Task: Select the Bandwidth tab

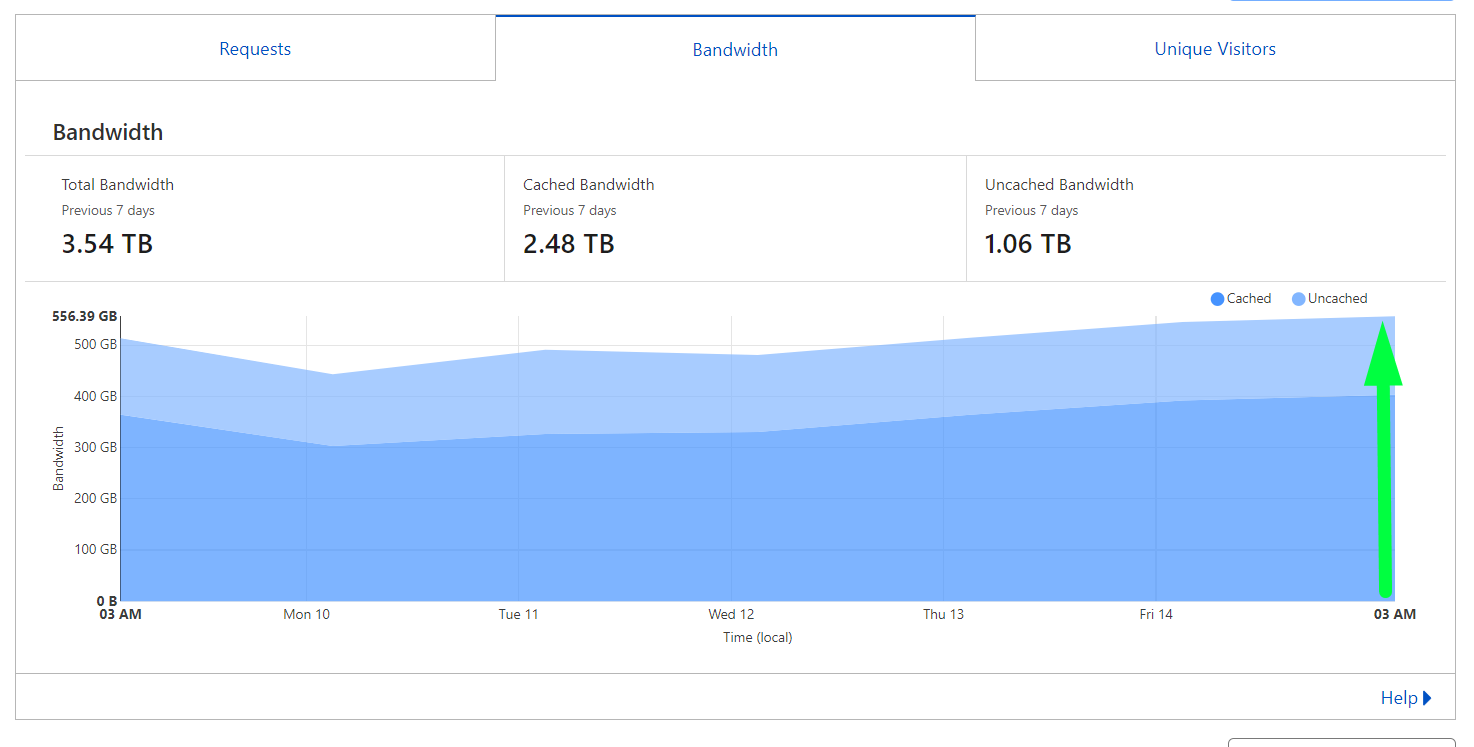Action: point(735,49)
